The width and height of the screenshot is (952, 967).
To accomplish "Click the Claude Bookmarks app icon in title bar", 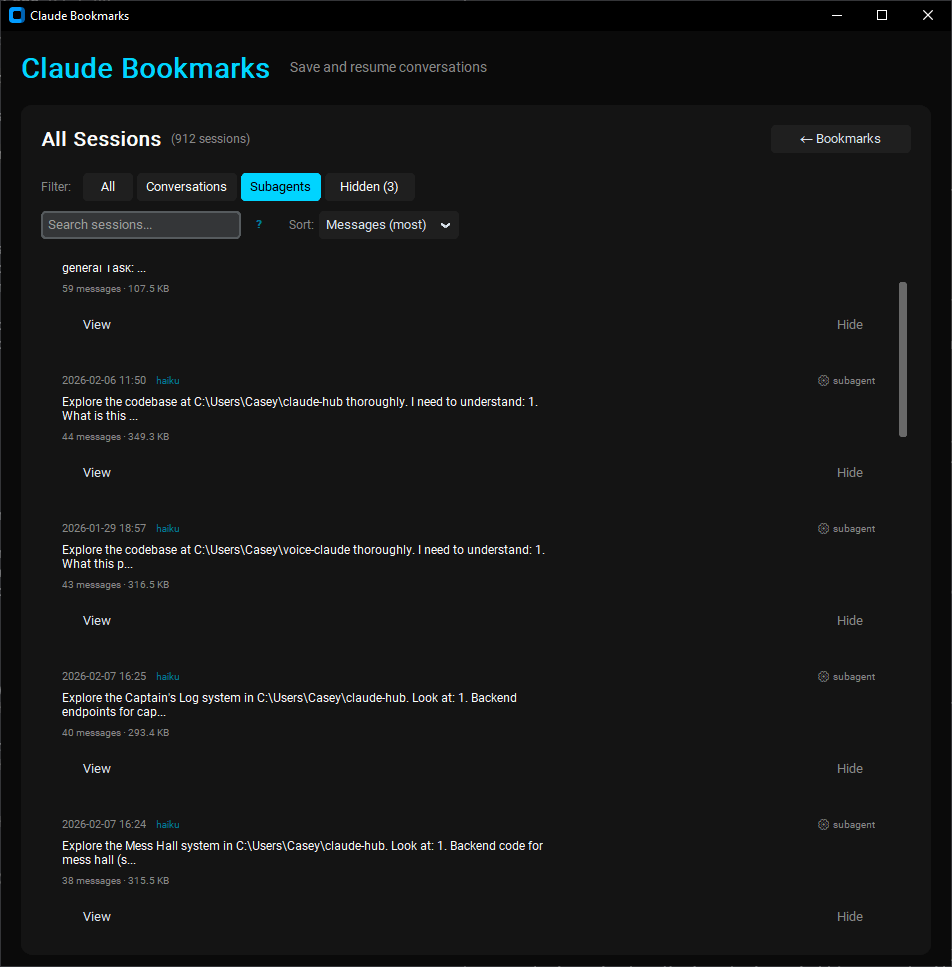I will coord(16,15).
